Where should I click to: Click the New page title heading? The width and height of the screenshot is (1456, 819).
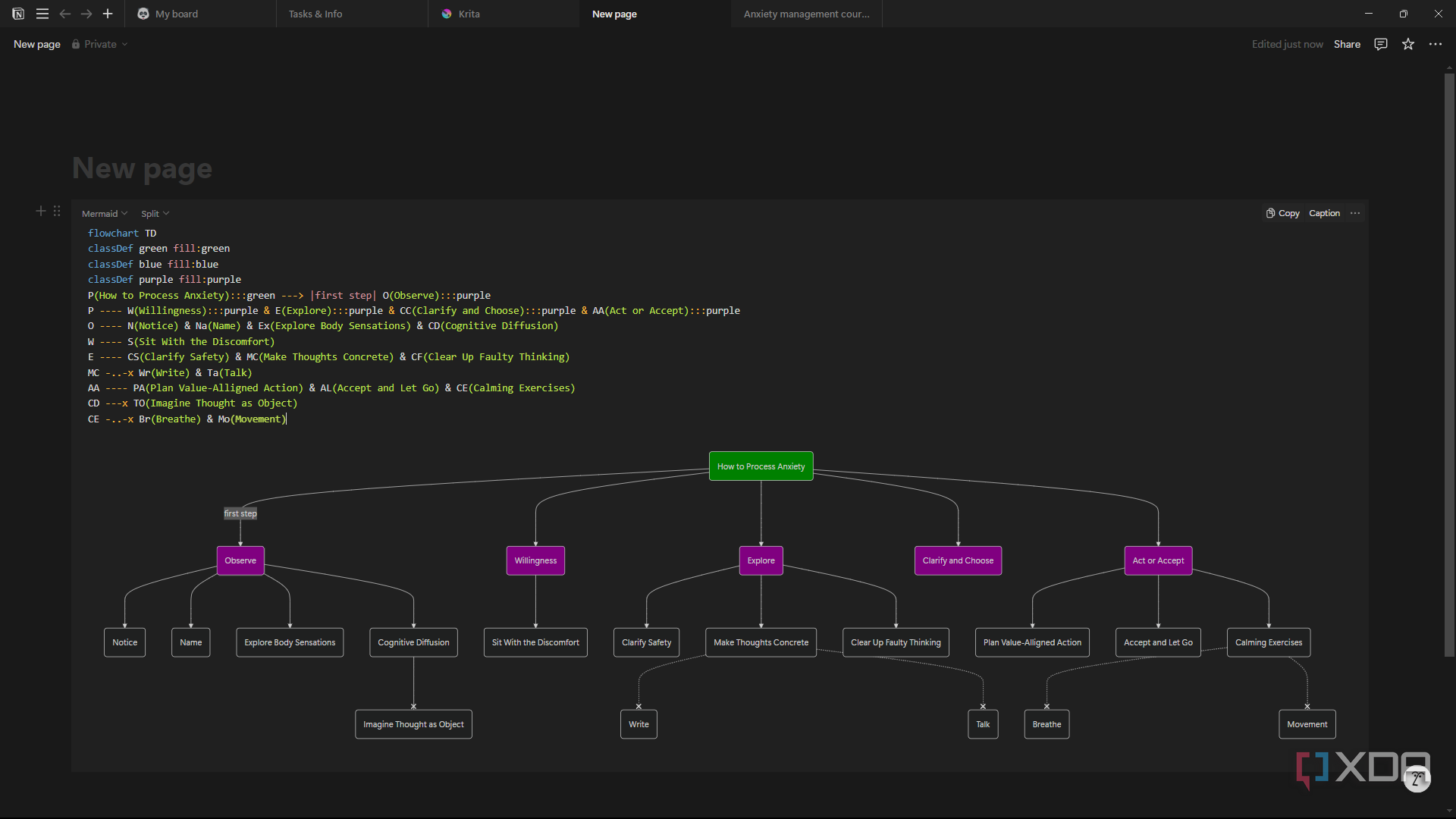[142, 168]
